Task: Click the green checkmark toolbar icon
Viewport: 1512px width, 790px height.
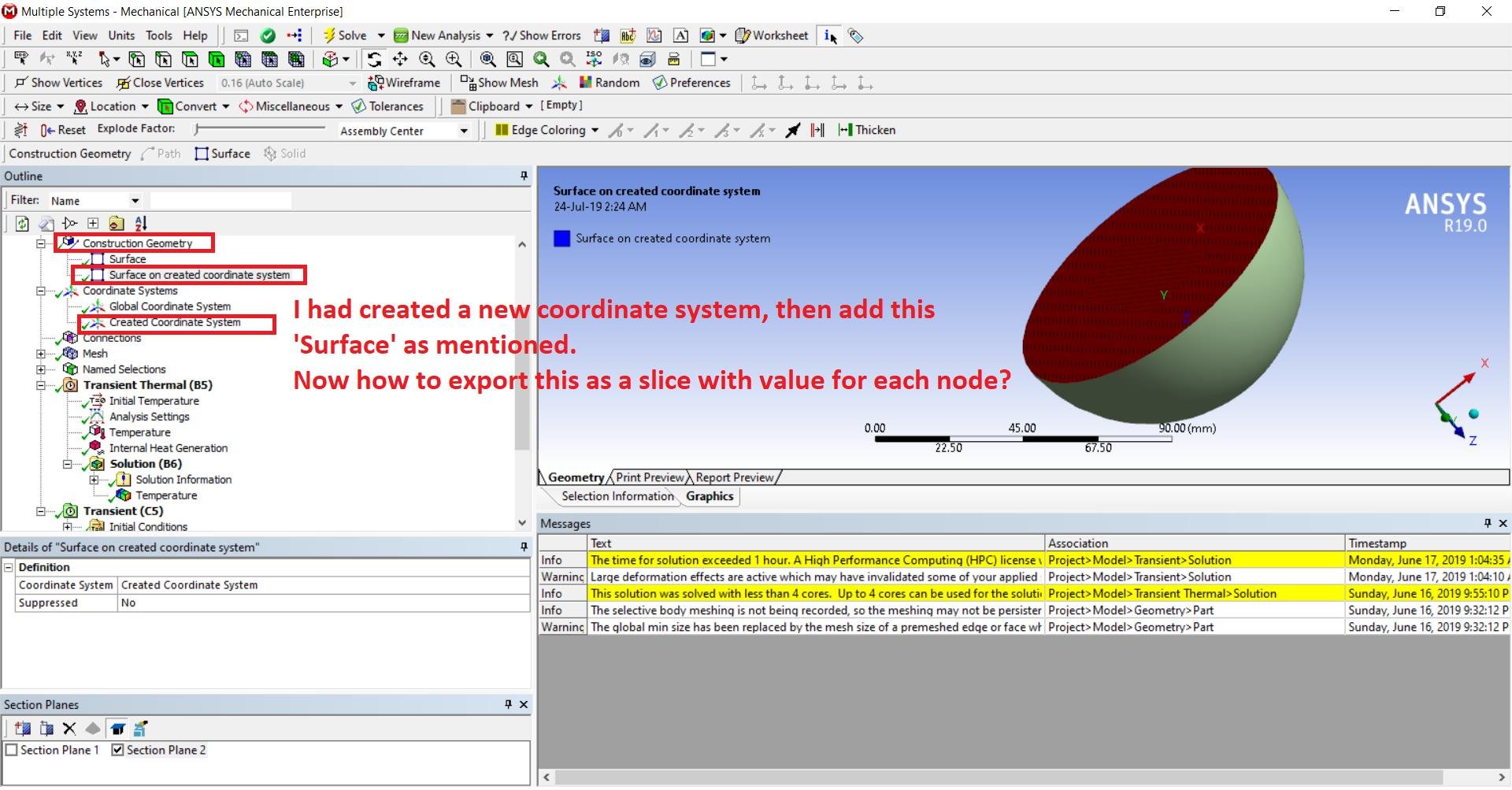Action: tap(268, 35)
